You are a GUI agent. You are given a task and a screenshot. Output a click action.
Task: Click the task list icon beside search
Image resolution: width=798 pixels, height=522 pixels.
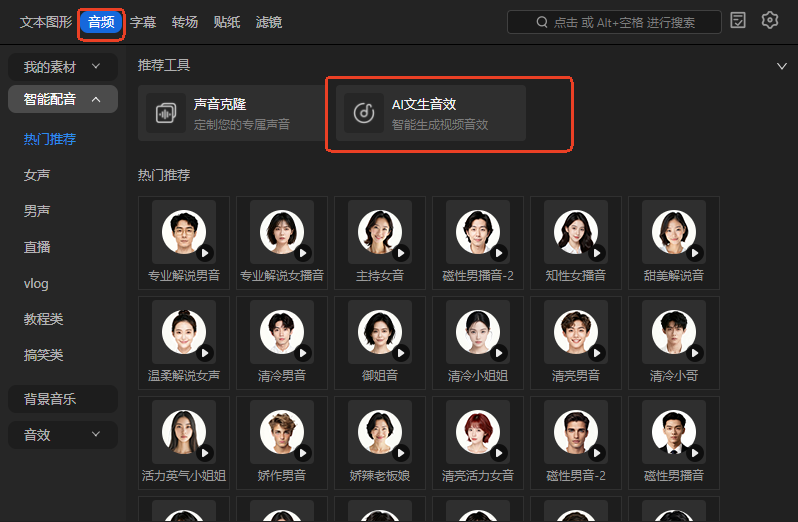737,21
